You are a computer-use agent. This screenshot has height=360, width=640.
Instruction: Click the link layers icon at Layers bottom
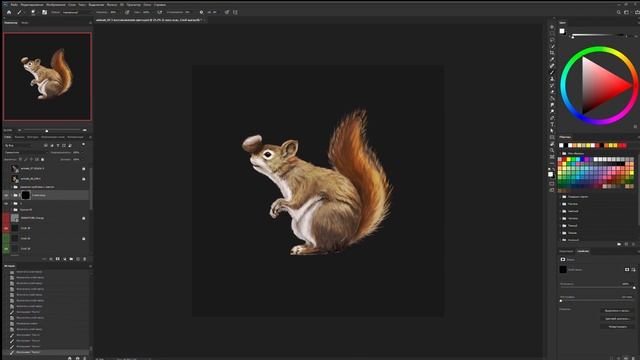point(44,259)
